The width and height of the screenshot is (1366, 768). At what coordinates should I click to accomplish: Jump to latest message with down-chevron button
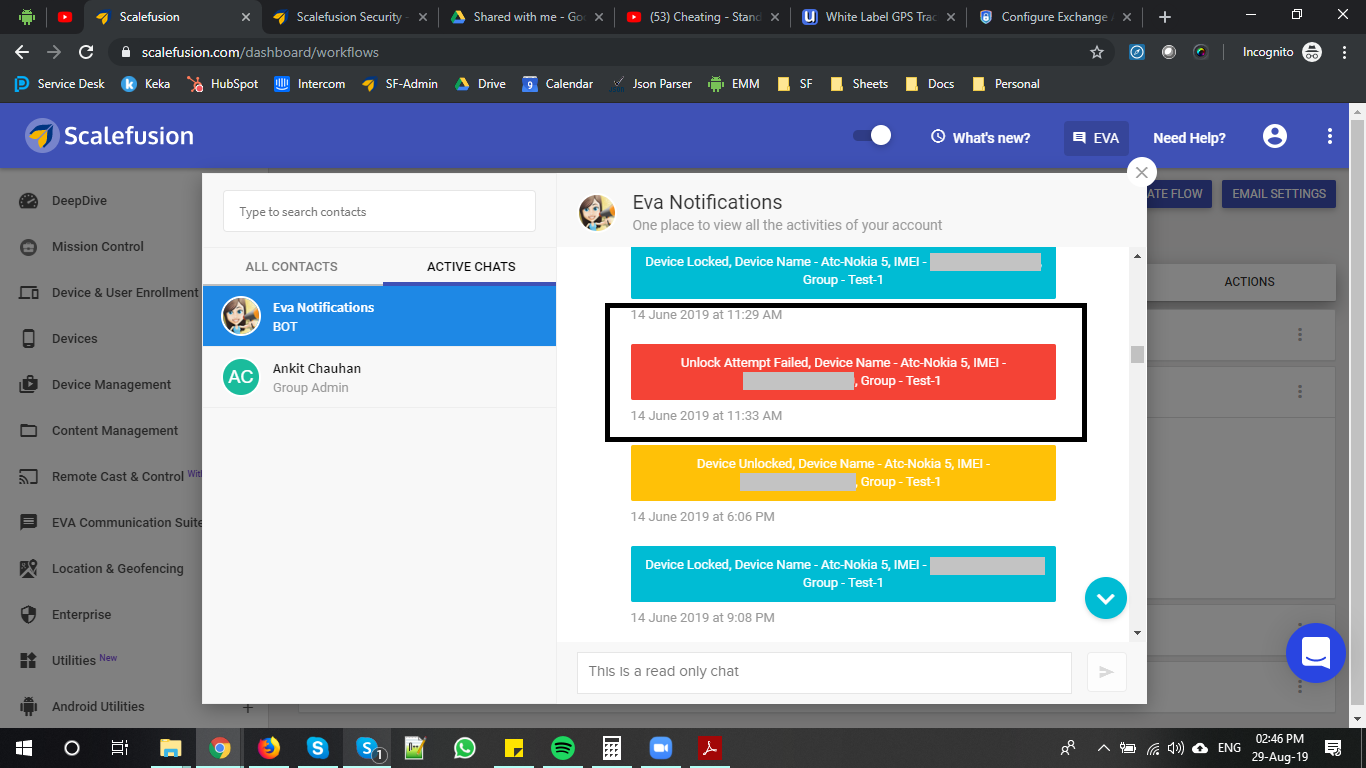pos(1105,598)
